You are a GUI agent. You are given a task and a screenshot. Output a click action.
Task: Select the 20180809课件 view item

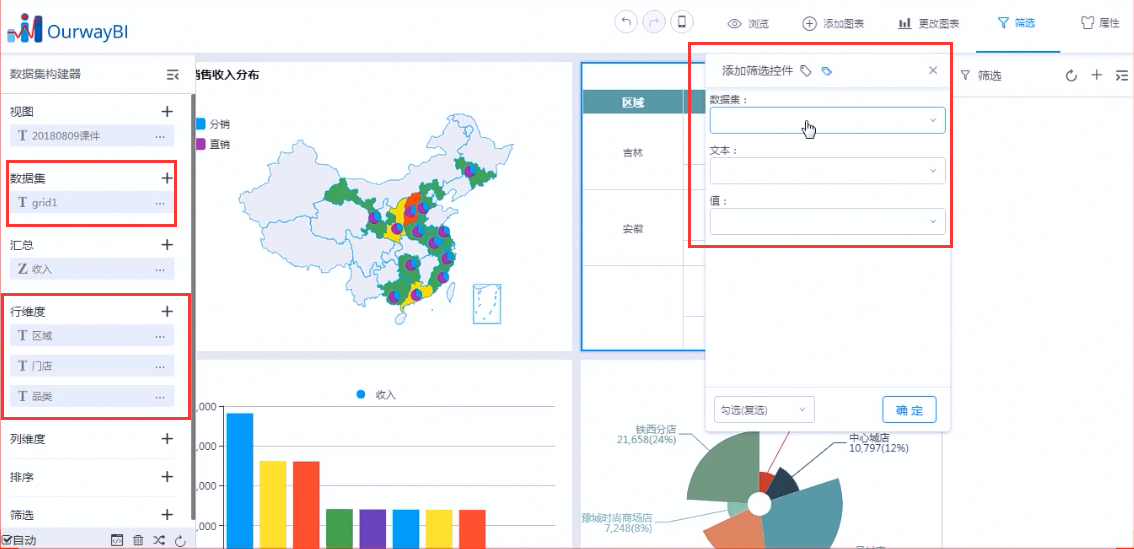click(x=92, y=135)
